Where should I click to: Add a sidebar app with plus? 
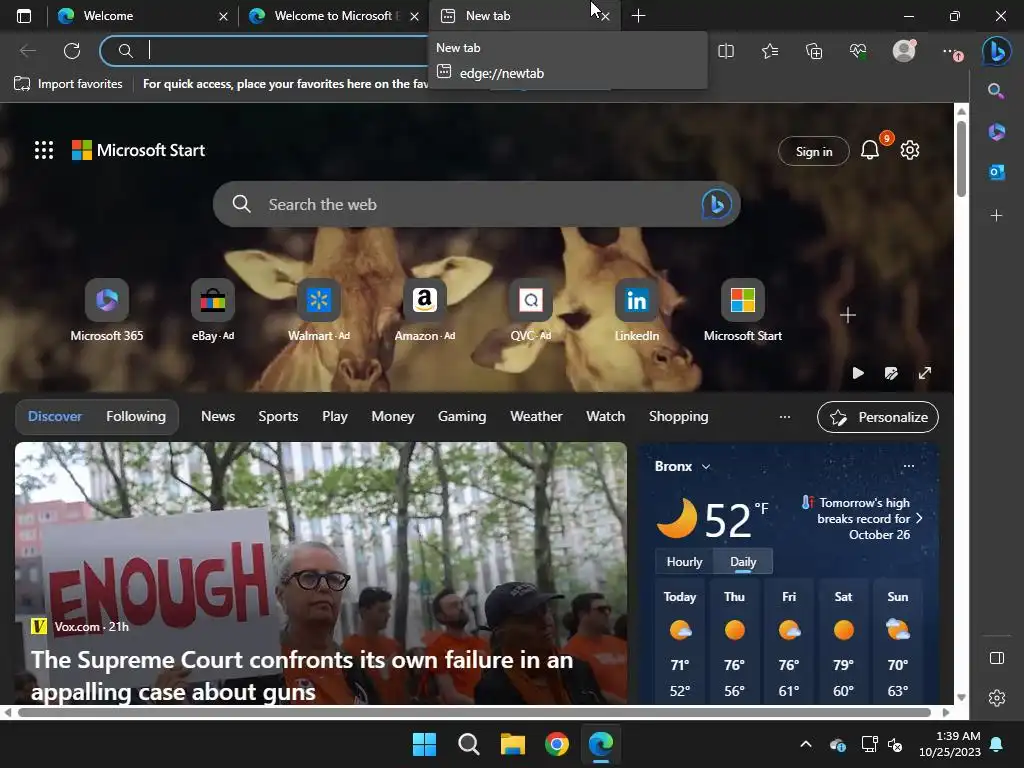pyautogui.click(x=996, y=216)
